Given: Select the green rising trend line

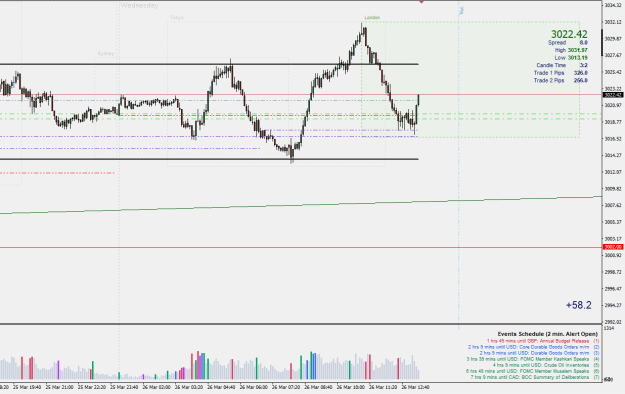Looking at the screenshot, I should 301,205.
